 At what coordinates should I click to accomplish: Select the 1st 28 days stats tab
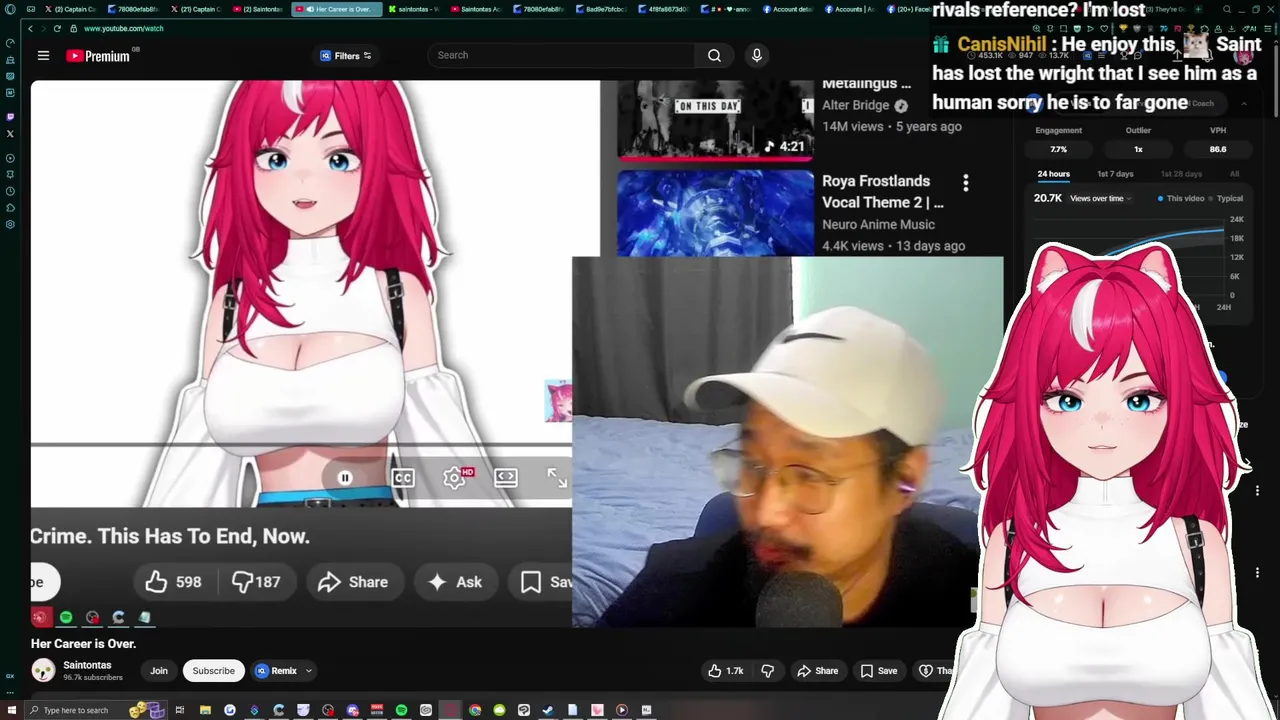[x=1180, y=174]
